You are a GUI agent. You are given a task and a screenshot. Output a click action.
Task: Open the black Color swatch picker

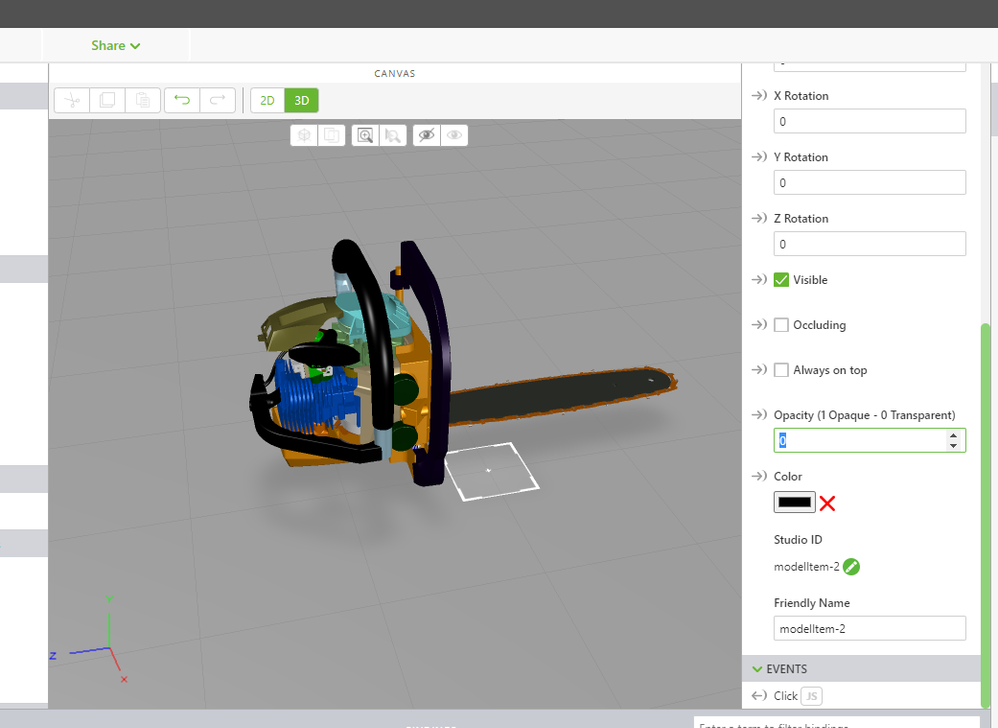[794, 502]
